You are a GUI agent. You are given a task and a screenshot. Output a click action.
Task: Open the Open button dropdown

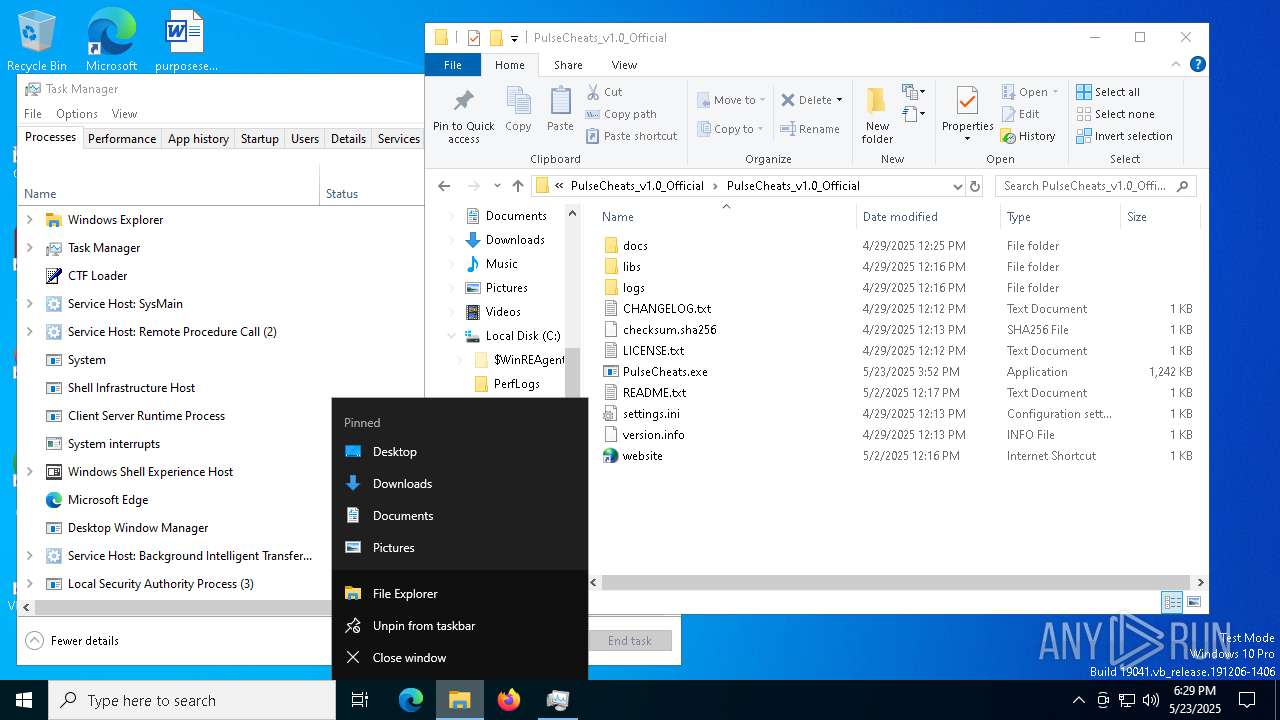pyautogui.click(x=1055, y=92)
